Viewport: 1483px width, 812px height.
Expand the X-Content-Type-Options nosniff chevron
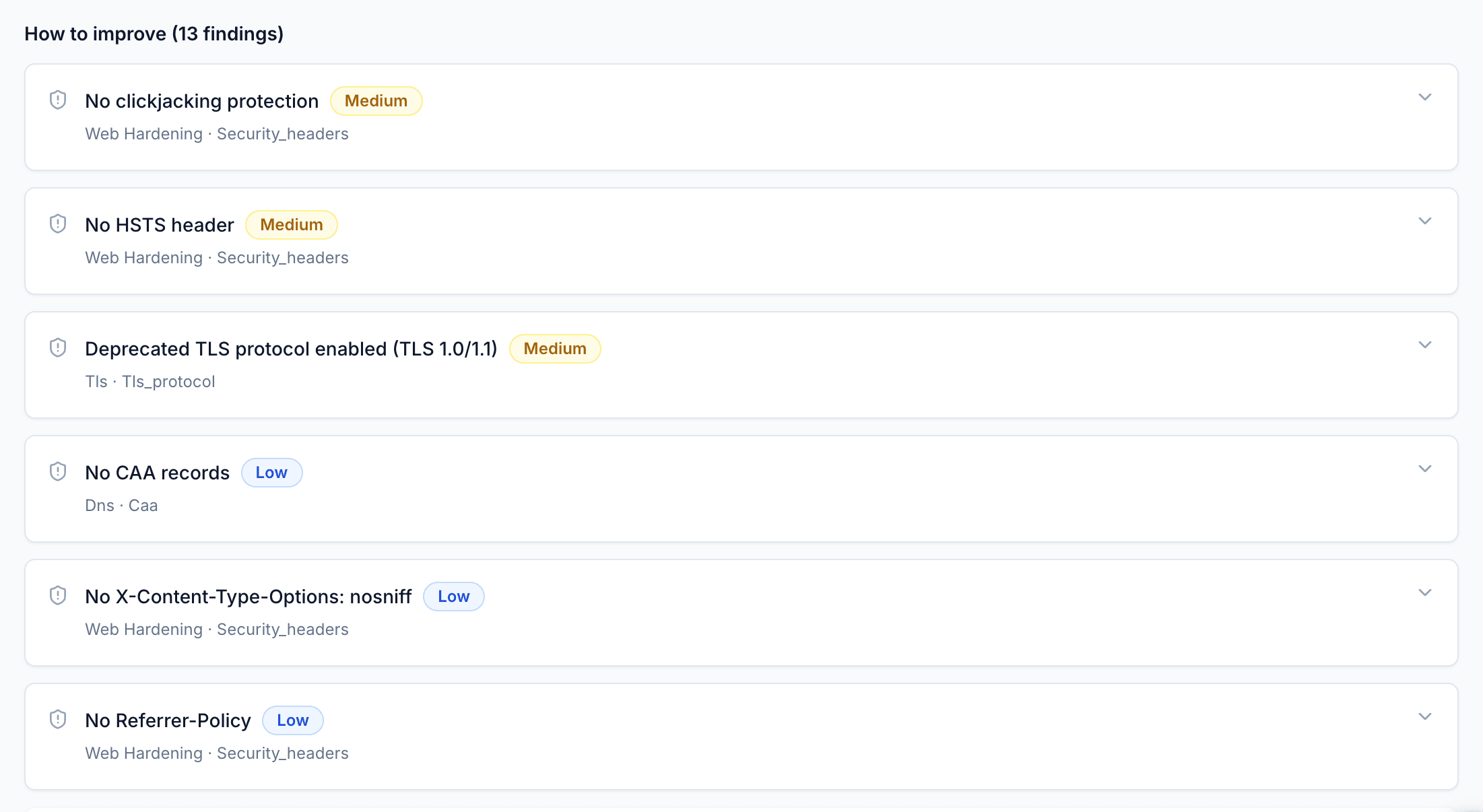pyautogui.click(x=1424, y=593)
